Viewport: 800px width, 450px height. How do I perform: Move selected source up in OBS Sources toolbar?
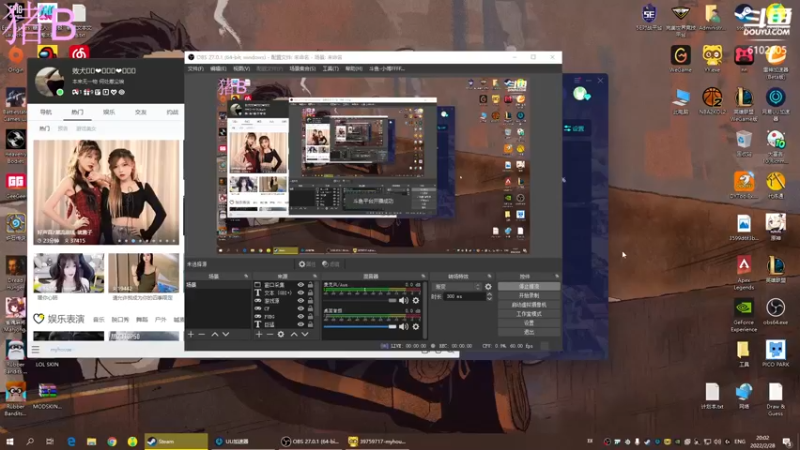pos(294,334)
